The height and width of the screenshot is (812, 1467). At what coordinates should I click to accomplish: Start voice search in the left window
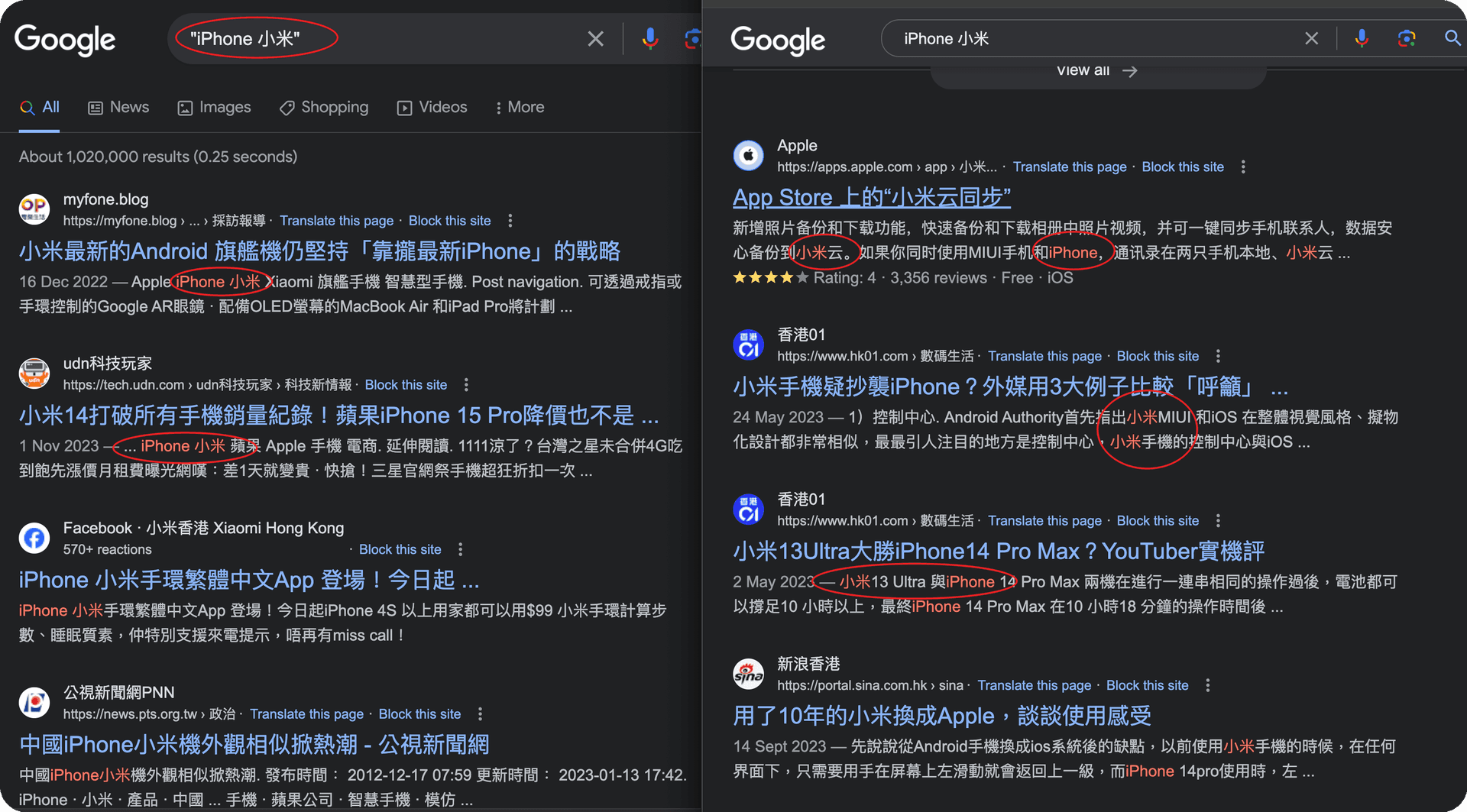coord(649,39)
